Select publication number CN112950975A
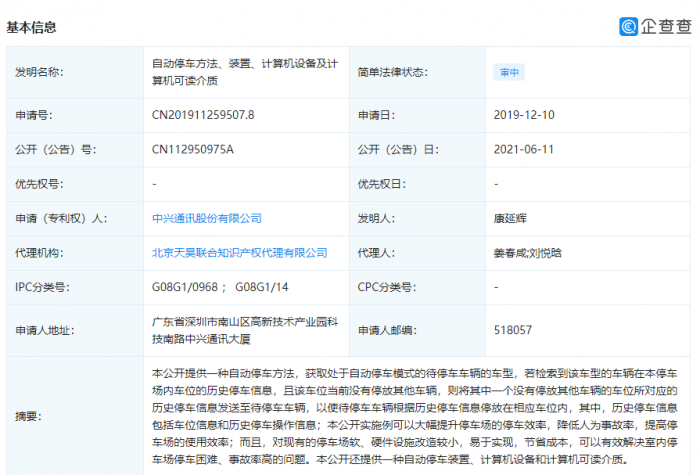Viewport: 700px width, 475px height. (193, 150)
